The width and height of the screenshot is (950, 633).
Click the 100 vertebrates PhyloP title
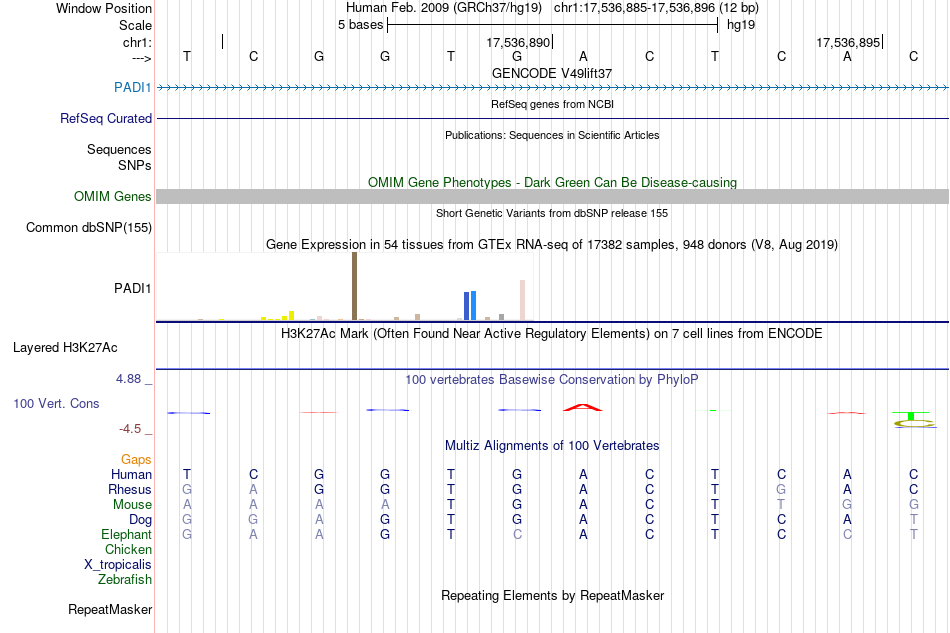pos(551,379)
